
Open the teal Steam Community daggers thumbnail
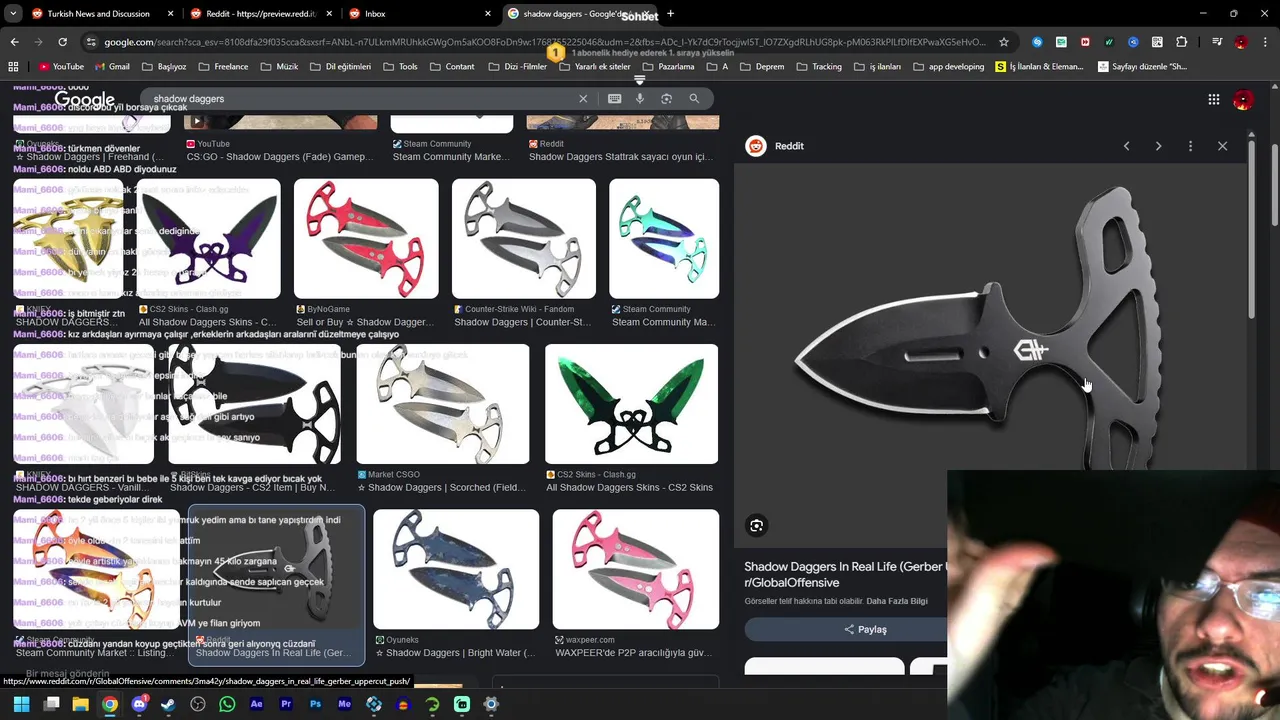click(x=664, y=239)
